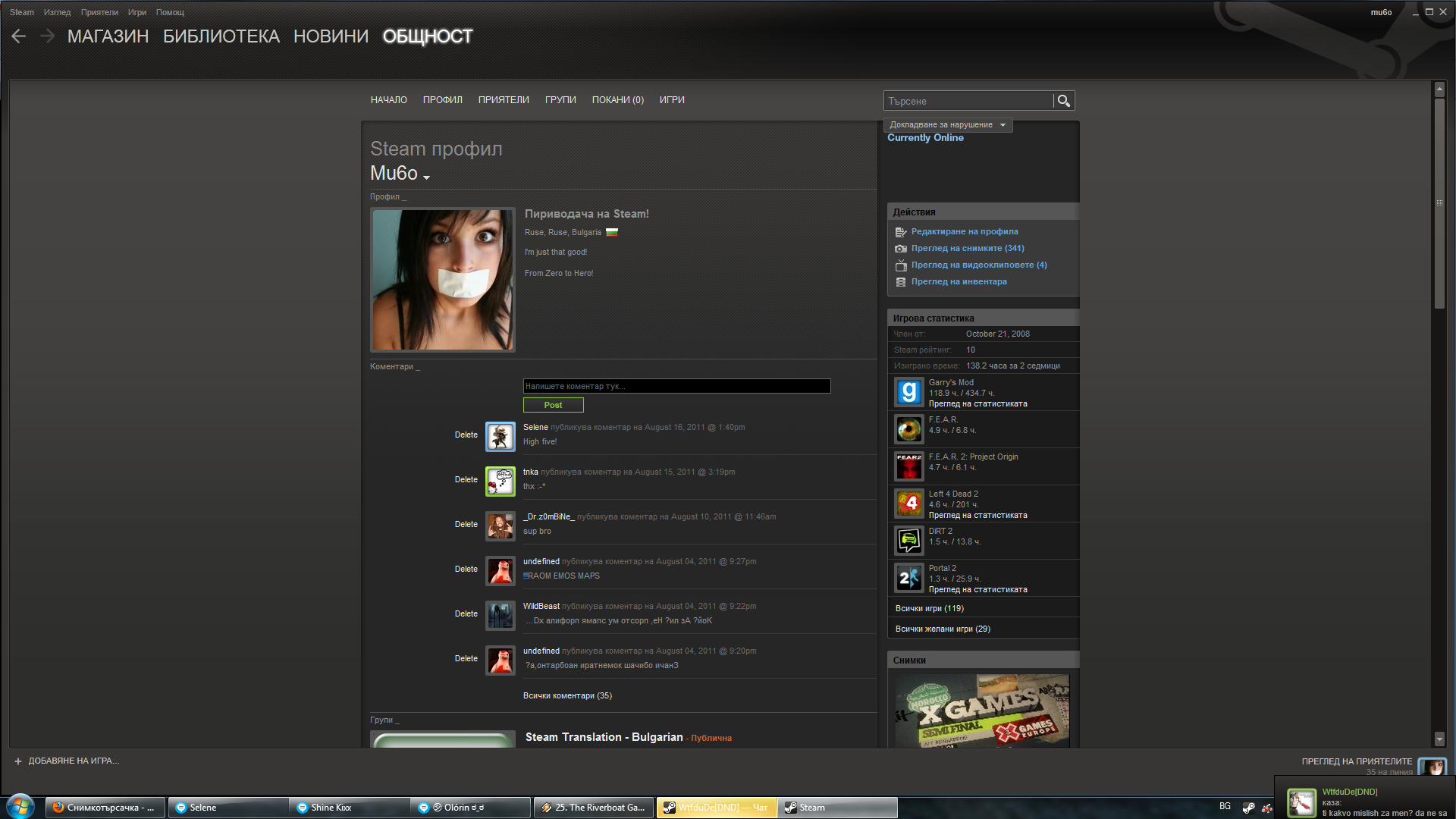This screenshot has height=819, width=1456.
Task: Click the inventory icon
Action: [901, 282]
